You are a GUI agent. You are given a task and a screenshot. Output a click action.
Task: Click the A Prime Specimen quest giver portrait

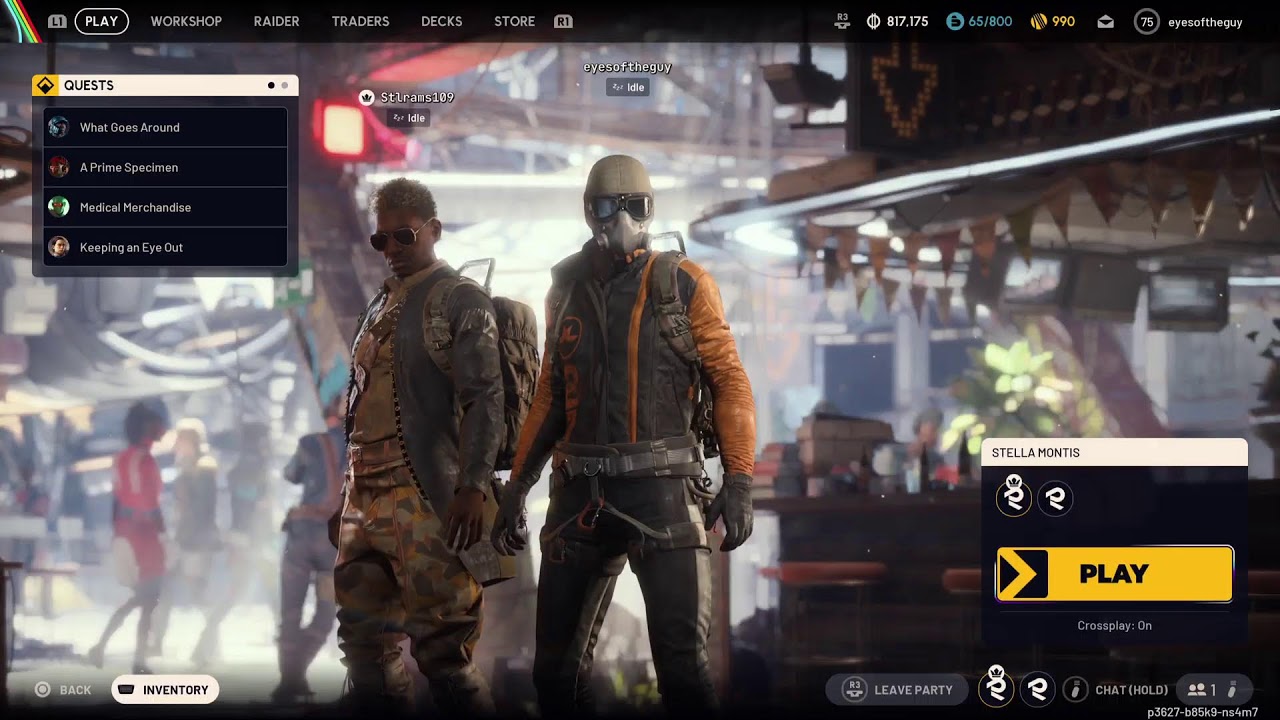click(59, 167)
